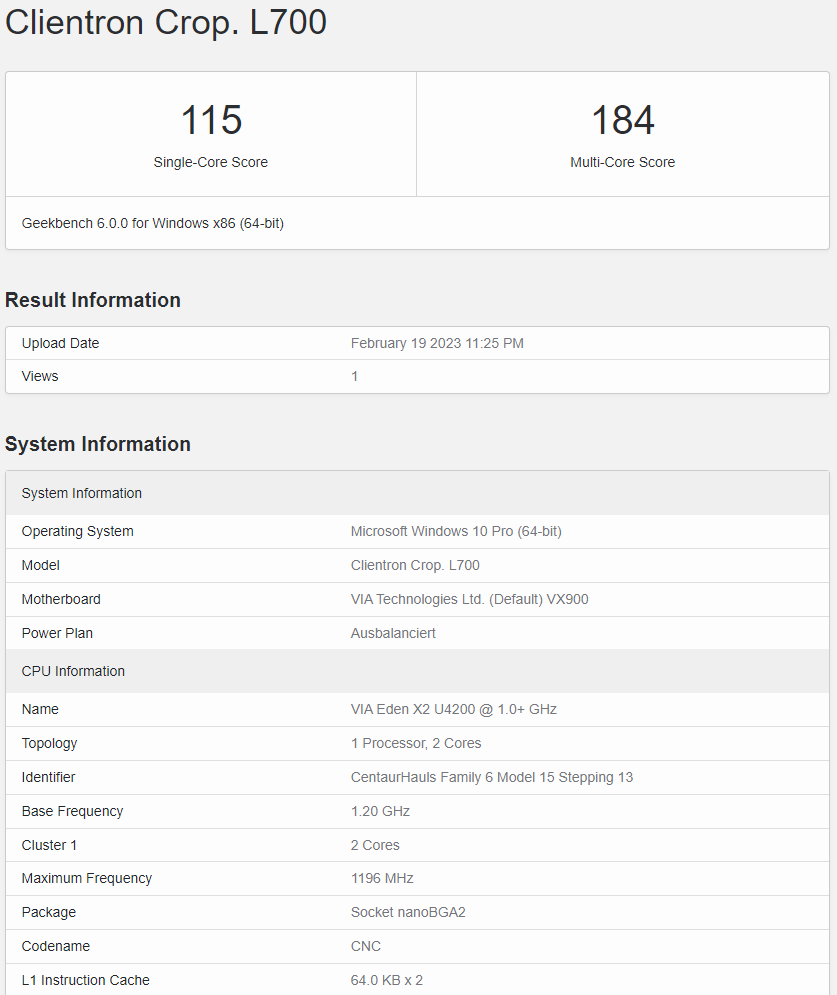This screenshot has height=995, width=837.
Task: Click the 'CPU Information' table header row
Action: [418, 671]
